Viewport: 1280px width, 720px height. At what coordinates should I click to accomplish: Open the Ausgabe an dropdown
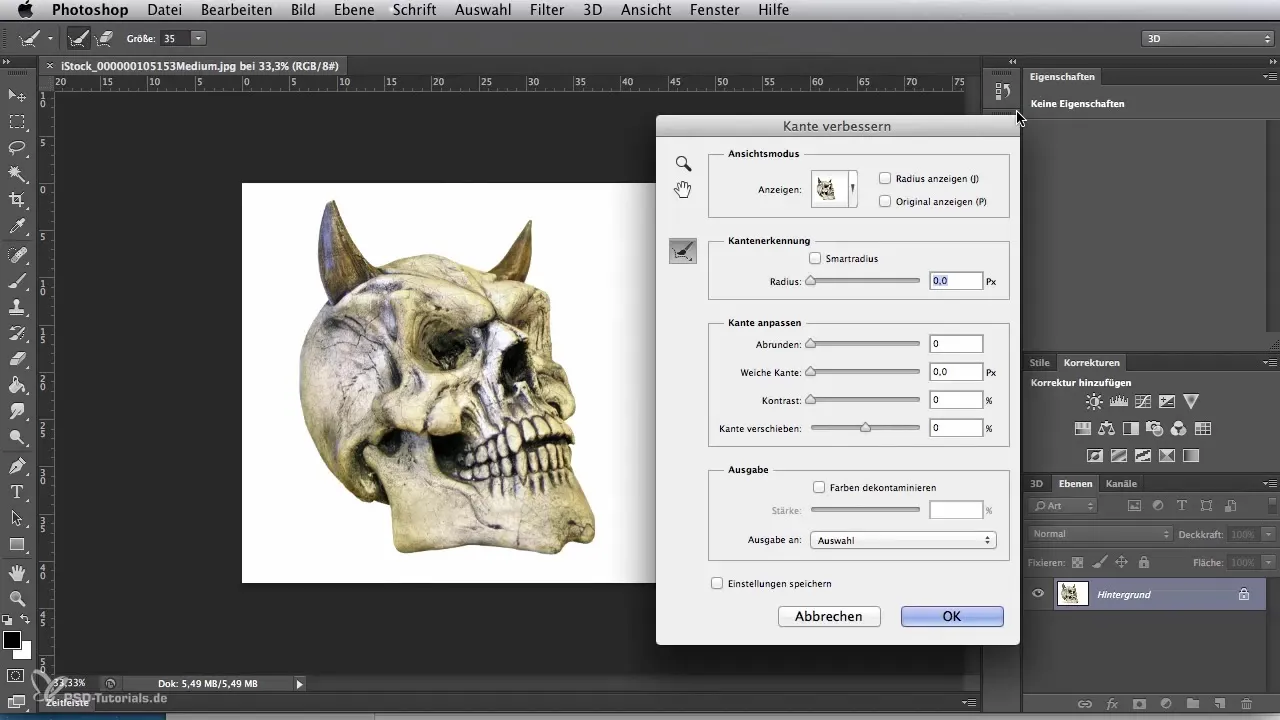[x=903, y=540]
